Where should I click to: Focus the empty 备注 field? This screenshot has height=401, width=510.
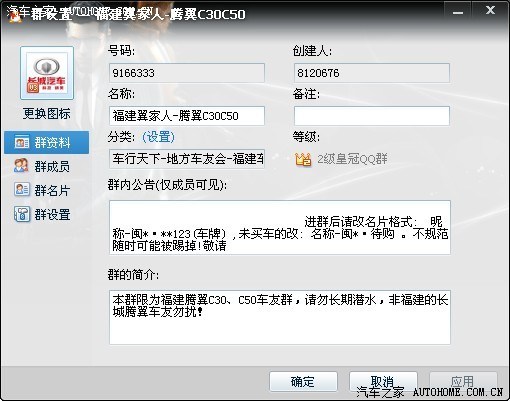(x=372, y=116)
